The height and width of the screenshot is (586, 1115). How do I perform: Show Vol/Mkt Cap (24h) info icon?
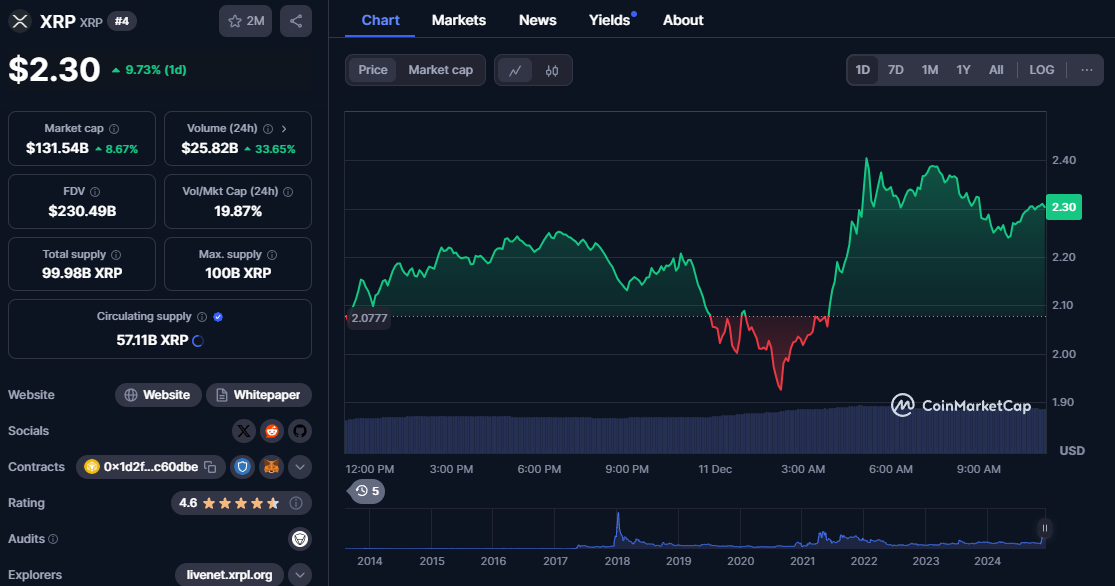coord(288,192)
